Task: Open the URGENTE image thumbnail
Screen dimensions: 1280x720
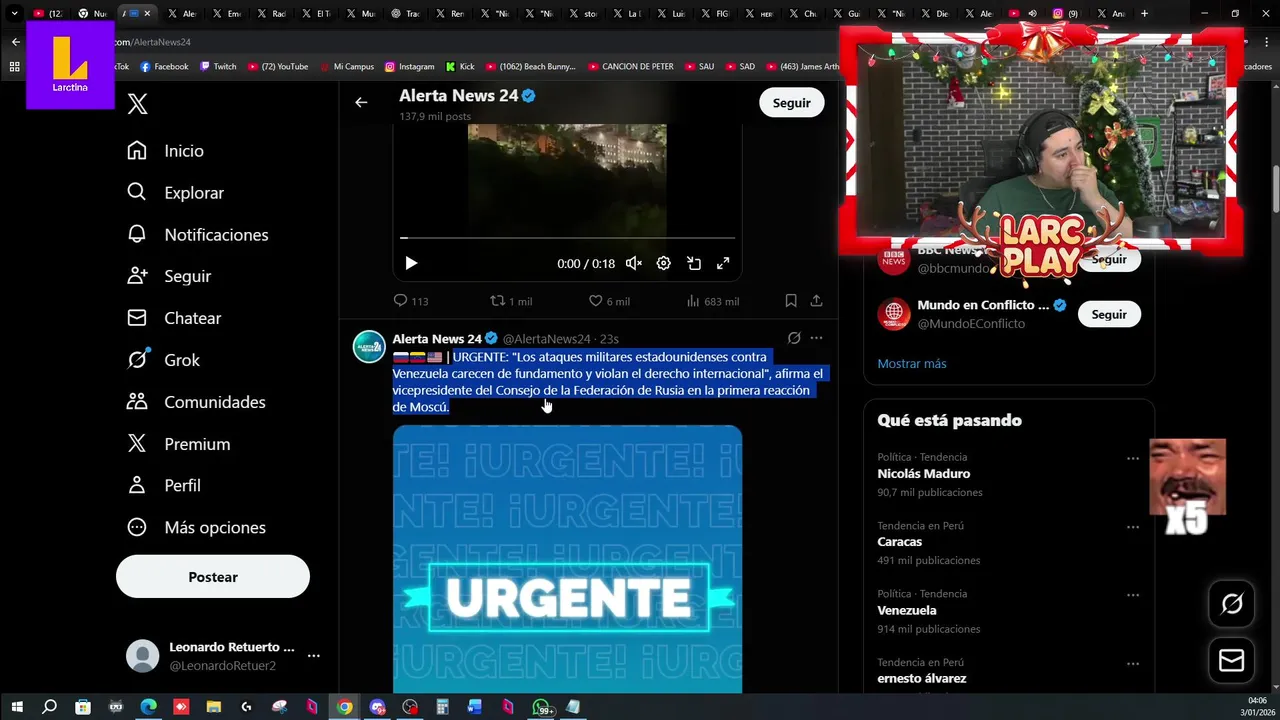Action: coord(567,559)
